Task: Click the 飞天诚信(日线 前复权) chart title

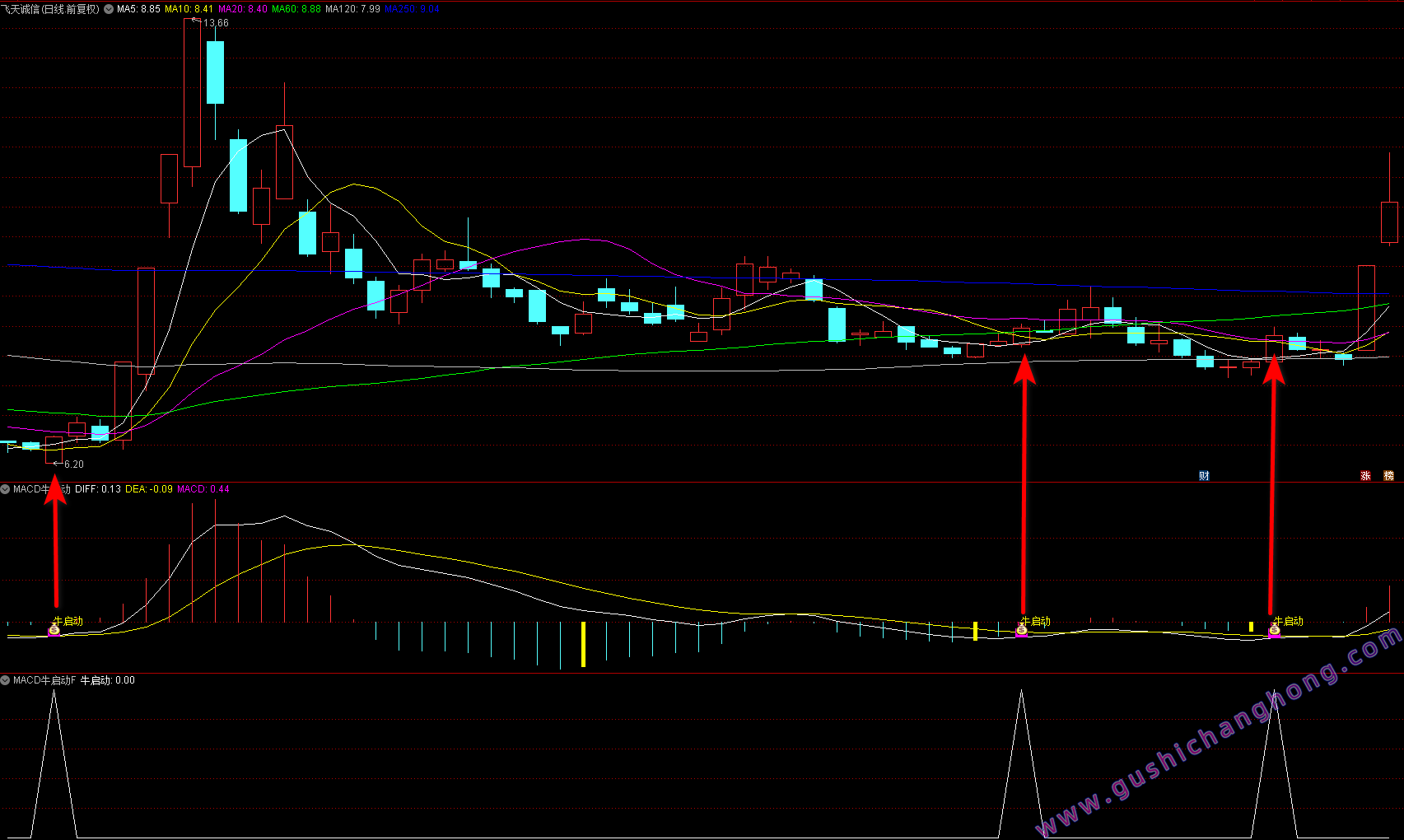Action: coord(51,9)
